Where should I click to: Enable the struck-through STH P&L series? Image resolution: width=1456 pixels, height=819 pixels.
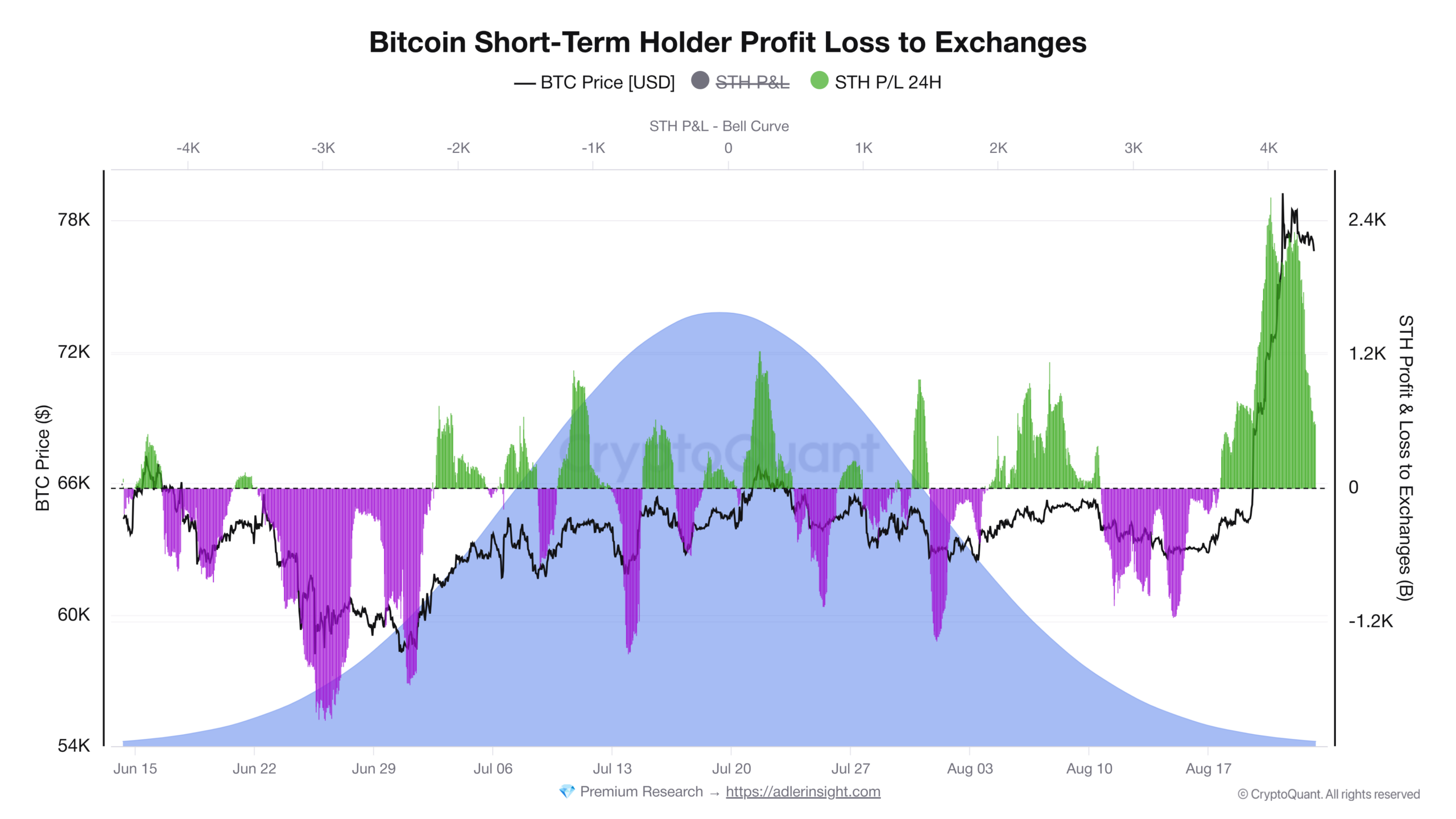click(752, 82)
